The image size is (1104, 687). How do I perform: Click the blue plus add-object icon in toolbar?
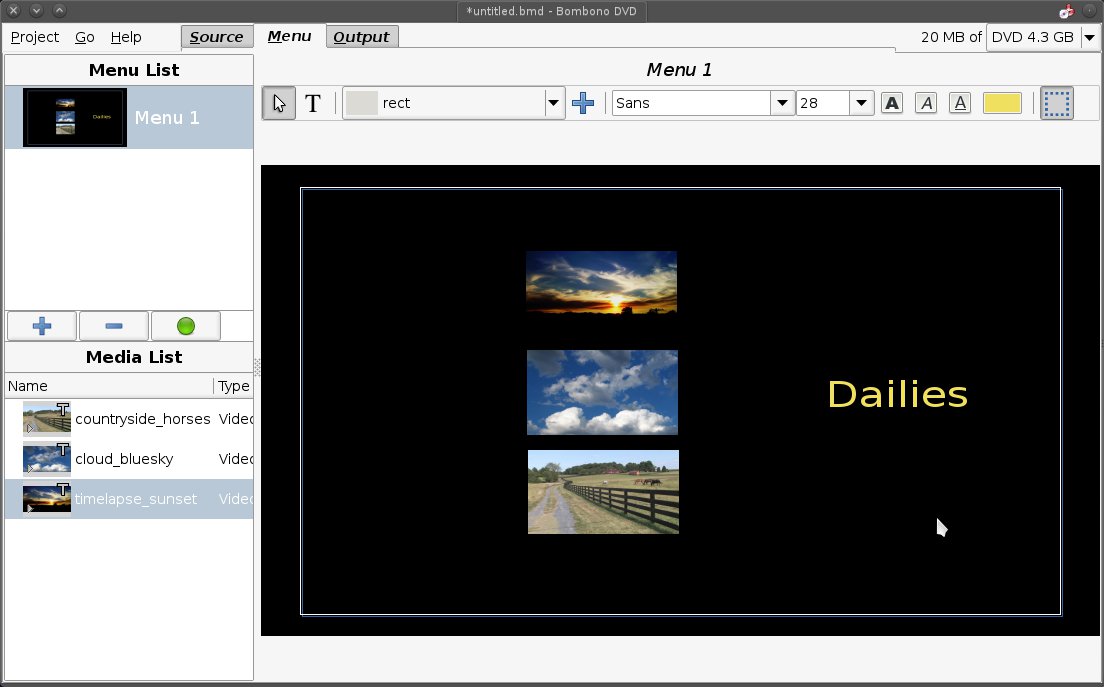pos(583,103)
